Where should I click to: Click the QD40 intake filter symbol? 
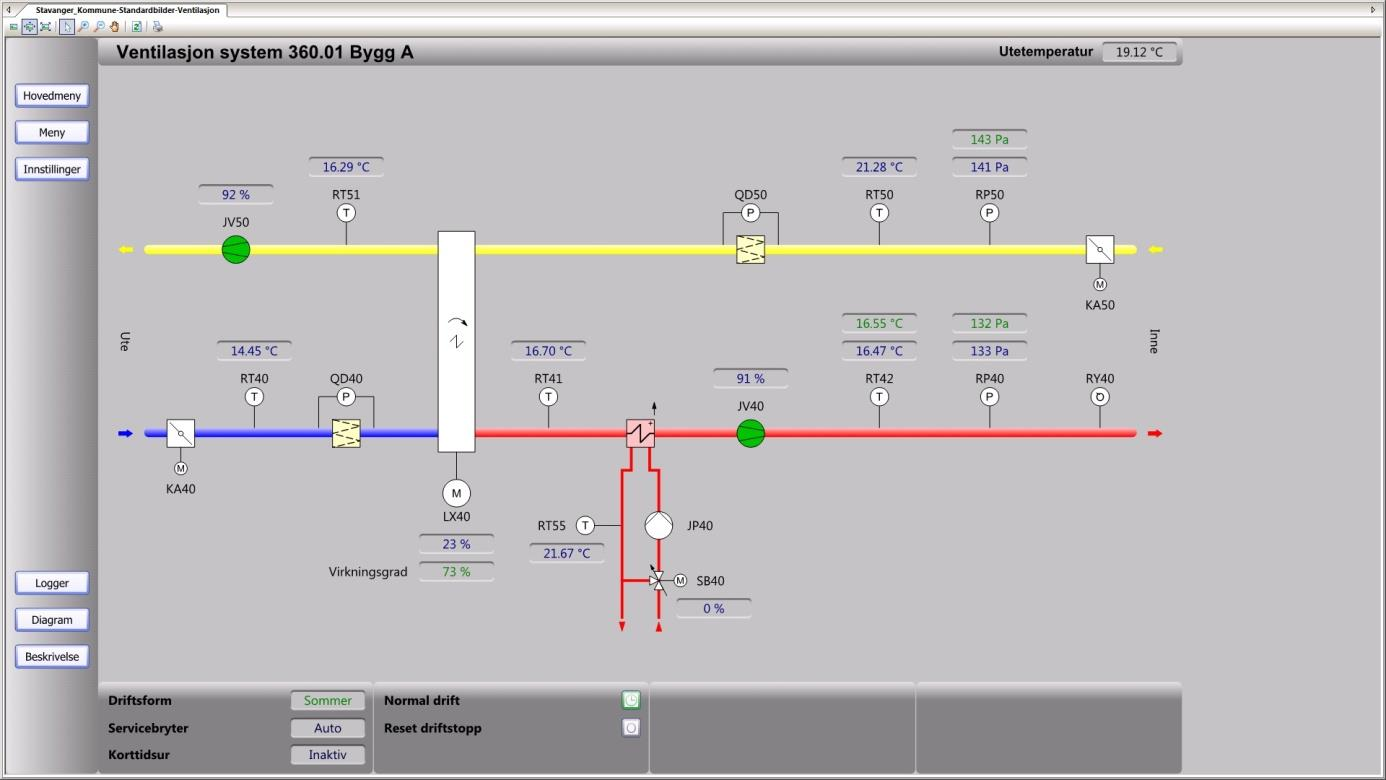pyautogui.click(x=346, y=433)
